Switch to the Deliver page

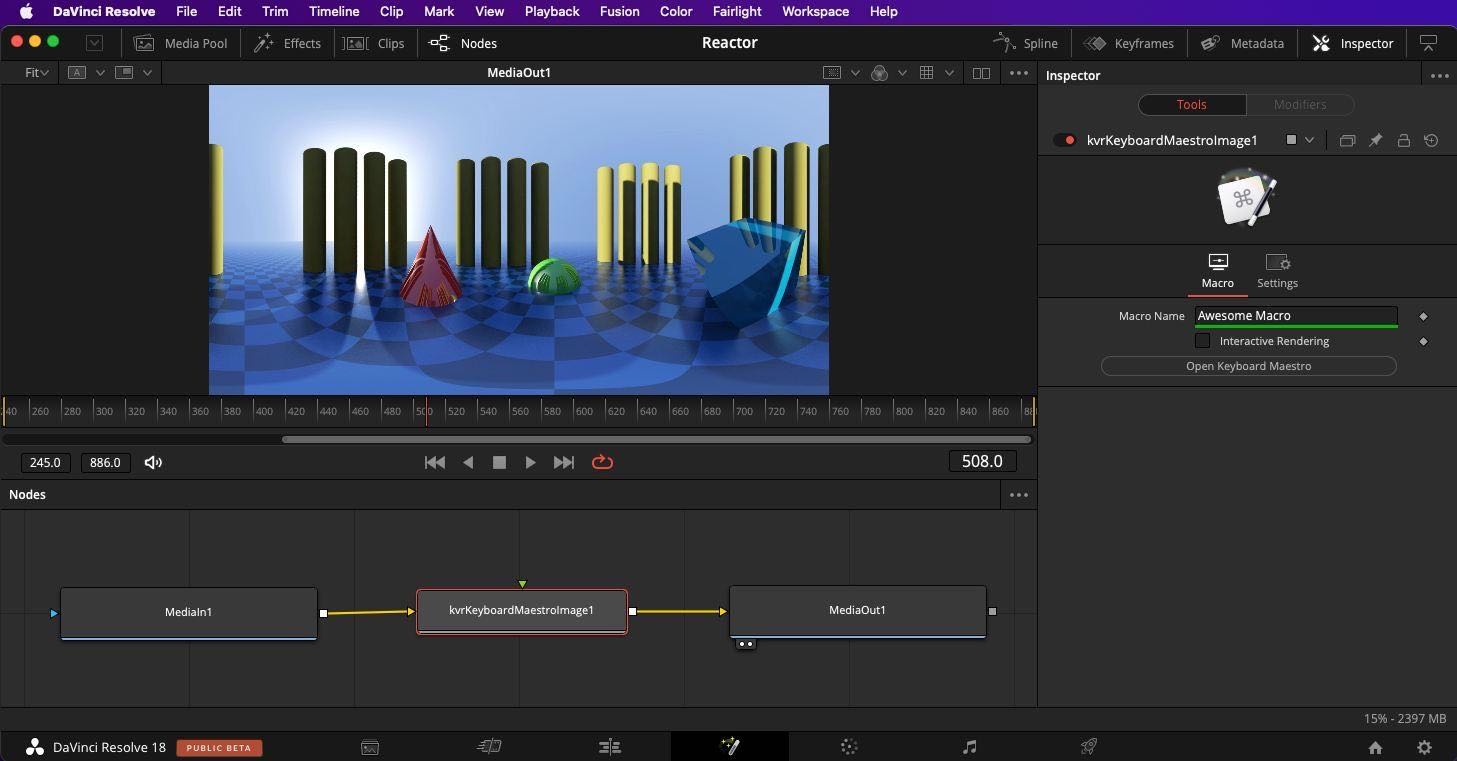1089,747
